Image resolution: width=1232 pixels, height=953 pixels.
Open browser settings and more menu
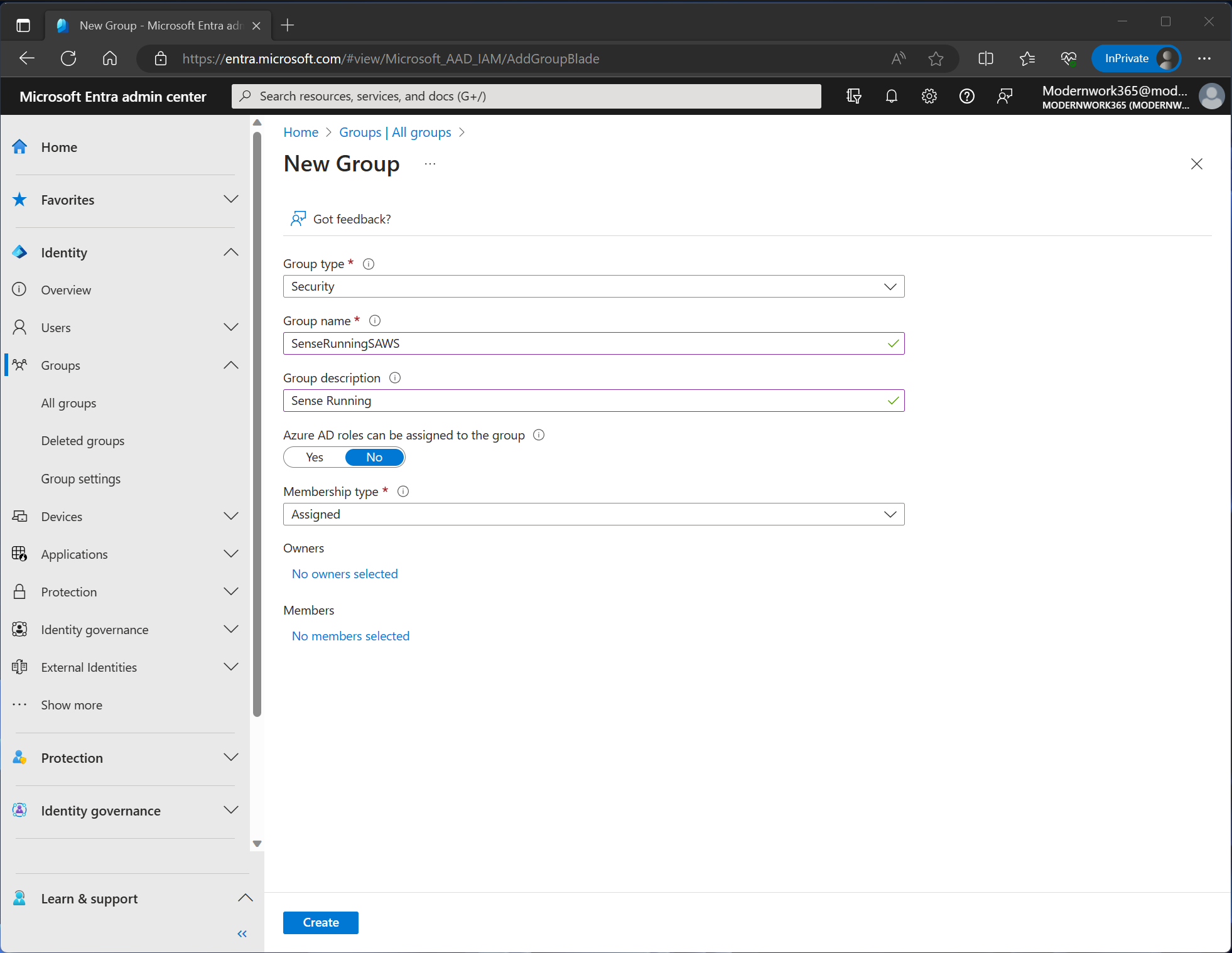click(x=1204, y=58)
